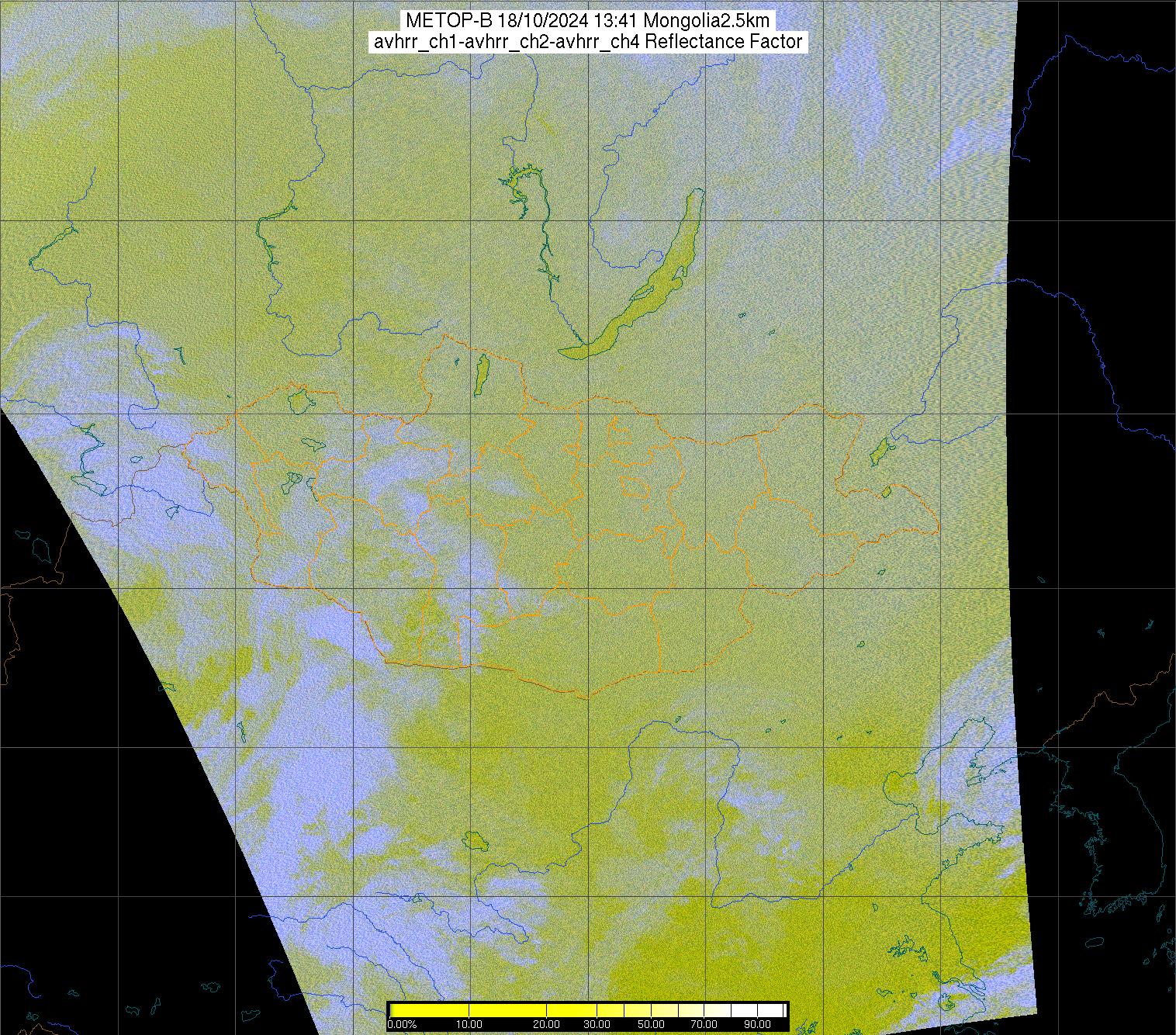Screen dimensions: 1176x1035
Task: Click the 'avhrr_ch1-avhrr_ch2-avhrr_ch4 Reflectance Factor' subtitle
Action: tap(588, 42)
